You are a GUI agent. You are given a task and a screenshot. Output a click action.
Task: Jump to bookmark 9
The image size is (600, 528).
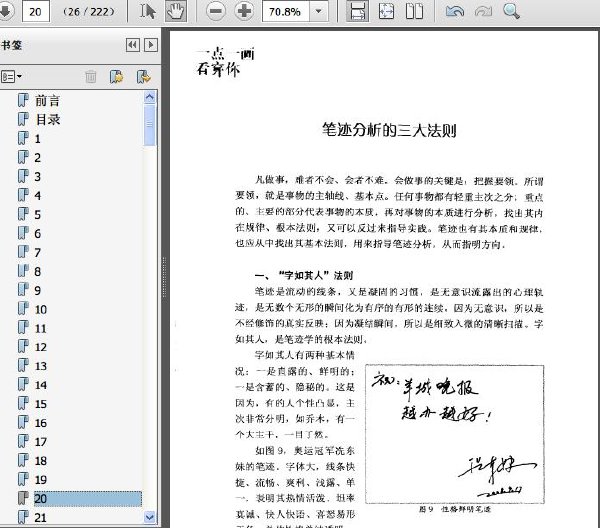tap(38, 290)
